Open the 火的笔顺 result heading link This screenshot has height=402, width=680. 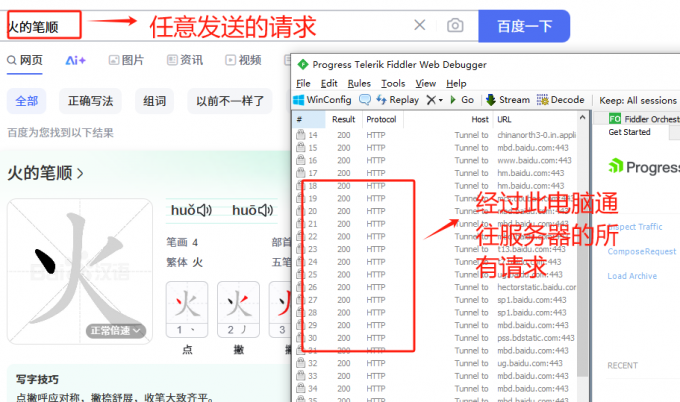tap(45, 173)
